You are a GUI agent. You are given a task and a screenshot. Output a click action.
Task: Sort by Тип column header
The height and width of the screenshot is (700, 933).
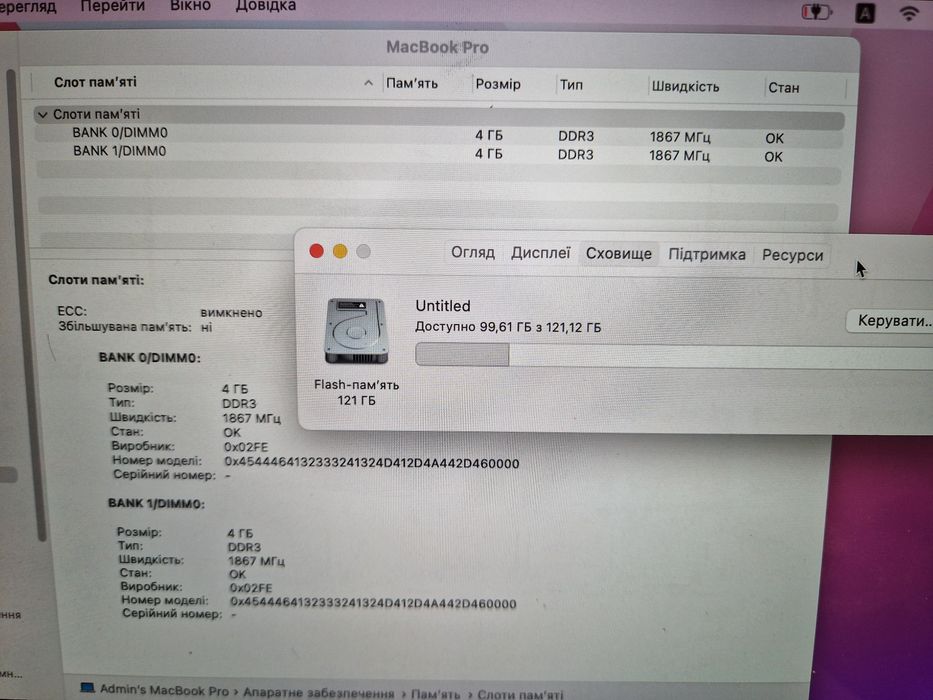571,85
